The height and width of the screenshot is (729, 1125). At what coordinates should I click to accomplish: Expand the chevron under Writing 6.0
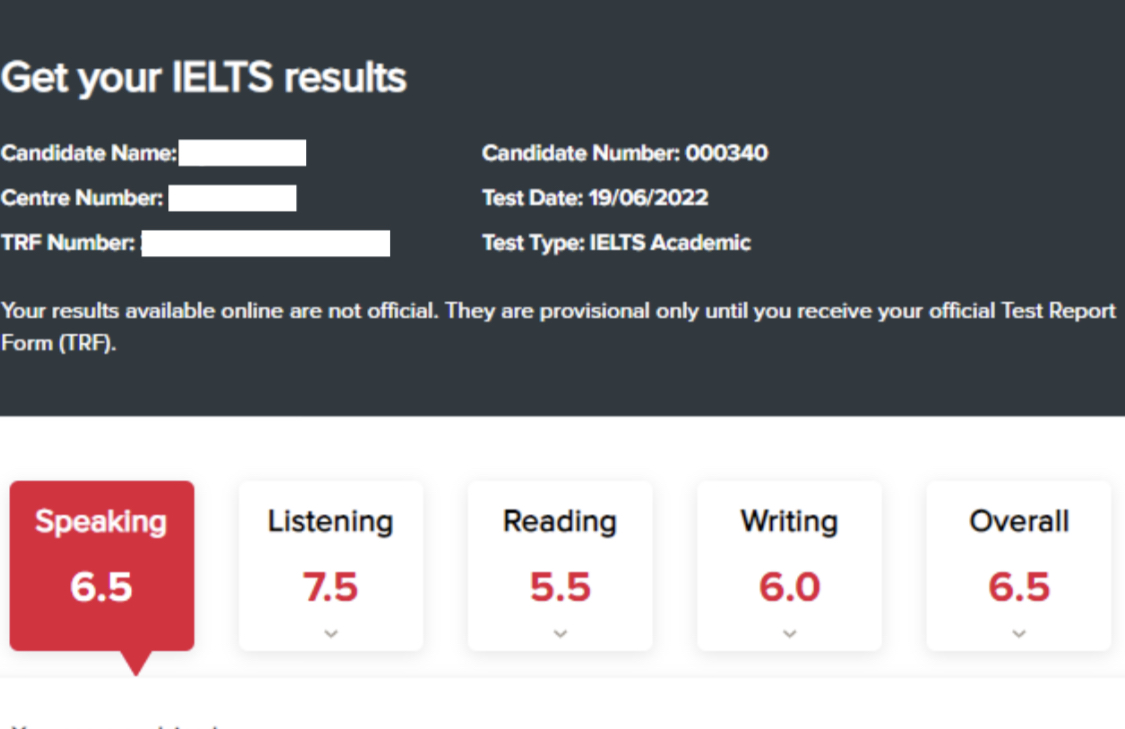(789, 634)
